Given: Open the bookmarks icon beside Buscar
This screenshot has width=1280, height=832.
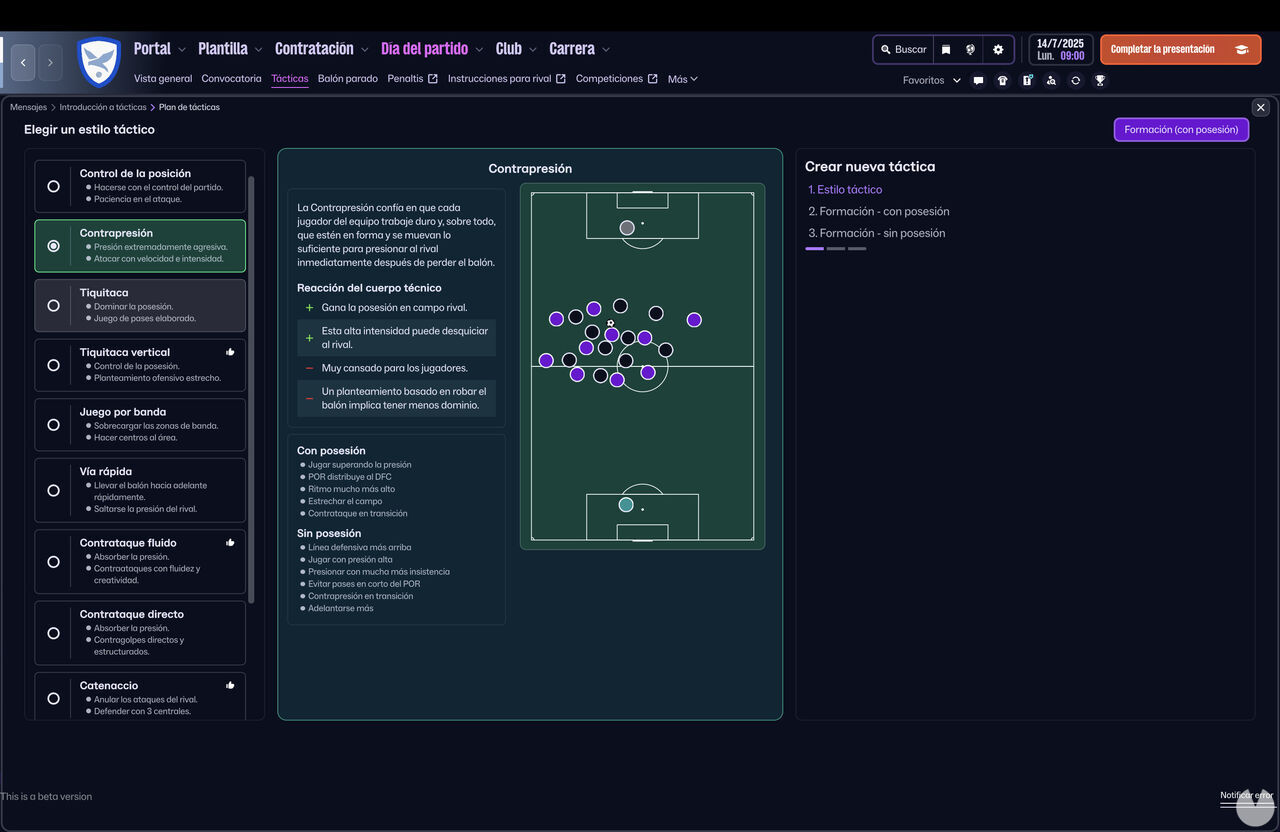Looking at the screenshot, I should (946, 49).
